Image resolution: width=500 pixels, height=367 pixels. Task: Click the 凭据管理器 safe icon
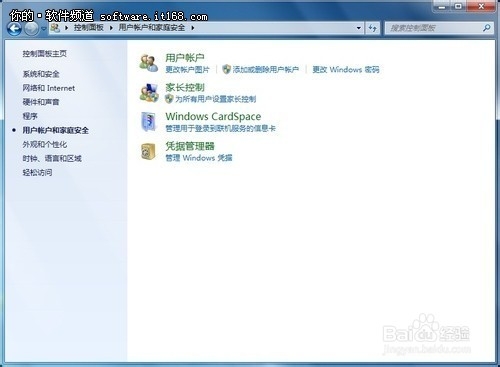(148, 151)
